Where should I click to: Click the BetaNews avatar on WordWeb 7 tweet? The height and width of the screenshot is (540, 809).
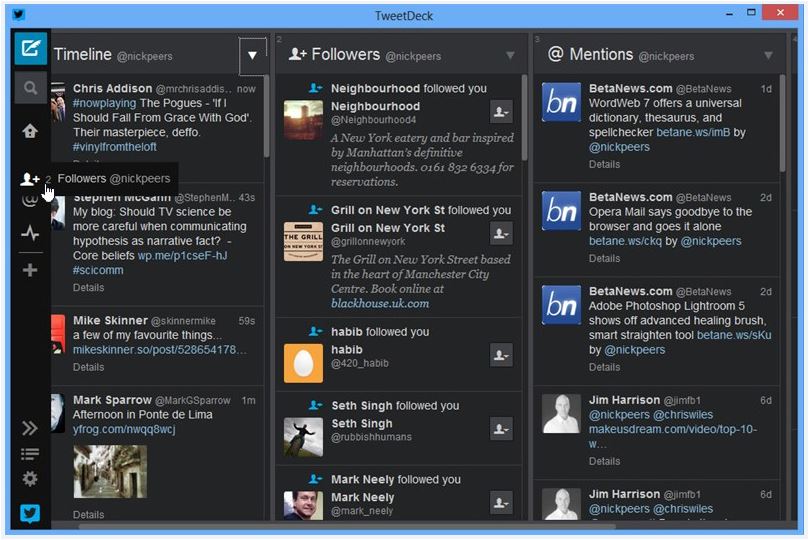click(561, 102)
